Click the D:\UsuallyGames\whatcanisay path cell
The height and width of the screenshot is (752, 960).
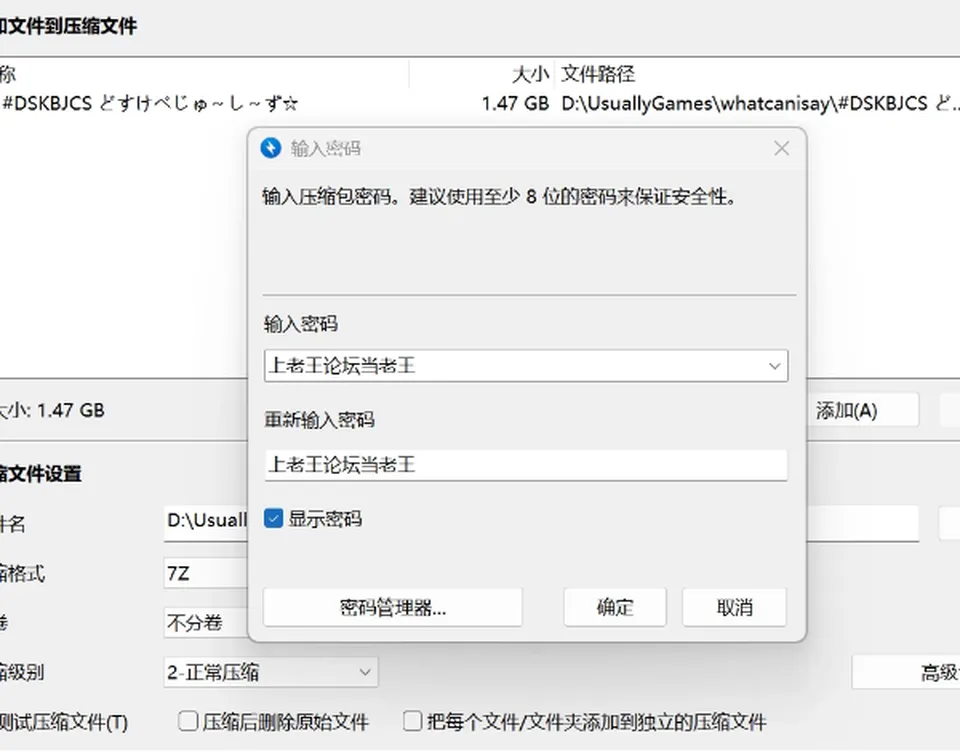760,103
